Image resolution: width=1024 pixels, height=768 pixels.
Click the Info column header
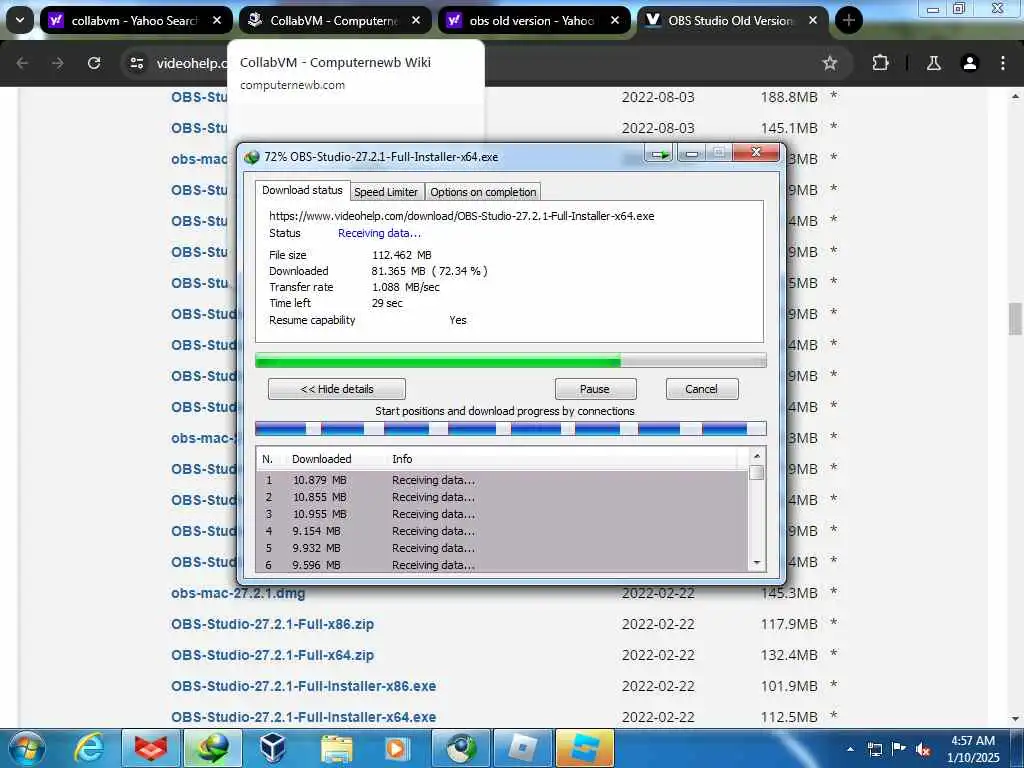(x=402, y=459)
